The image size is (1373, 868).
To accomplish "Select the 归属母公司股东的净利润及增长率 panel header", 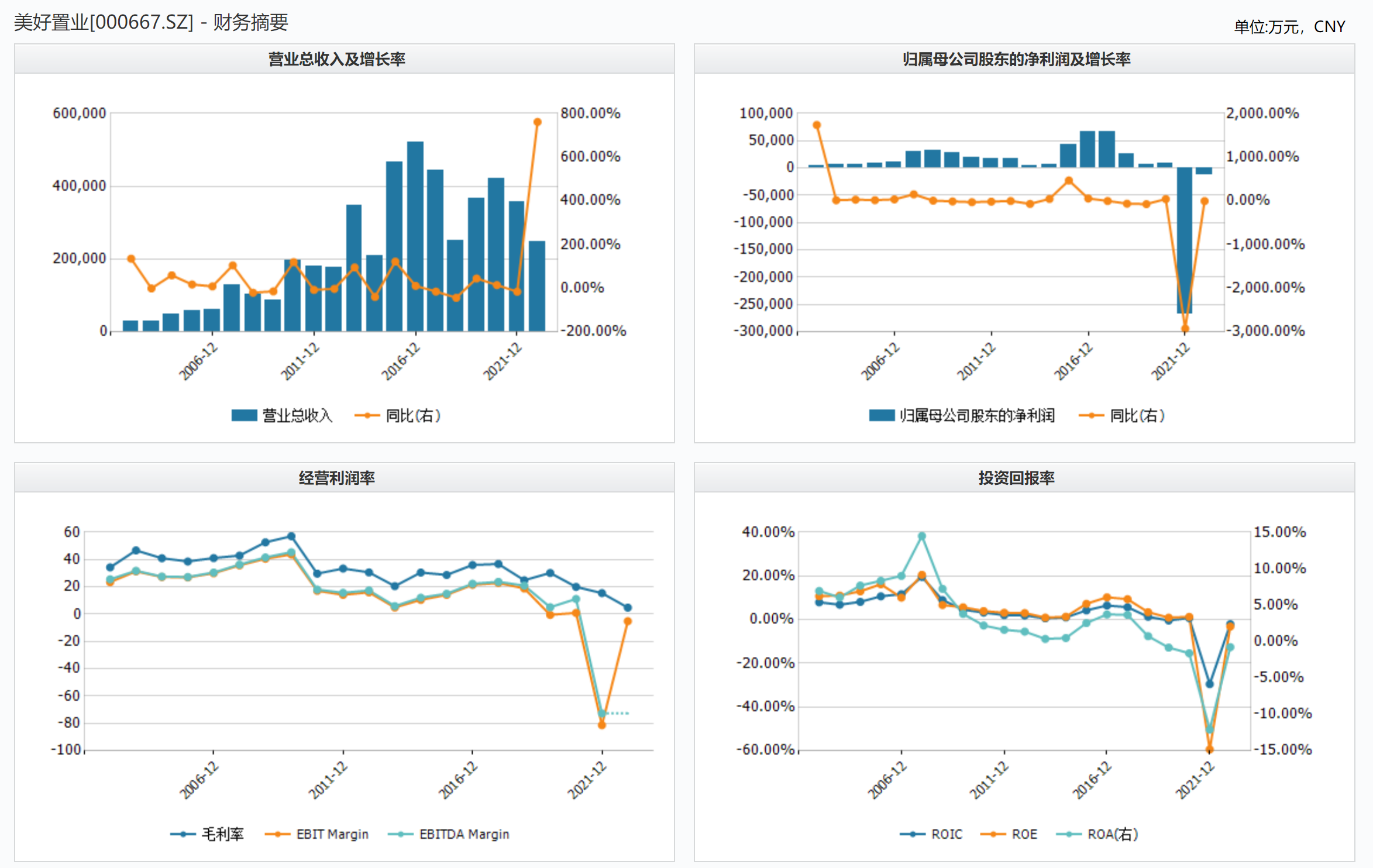I will pyautogui.click(x=1016, y=59).
